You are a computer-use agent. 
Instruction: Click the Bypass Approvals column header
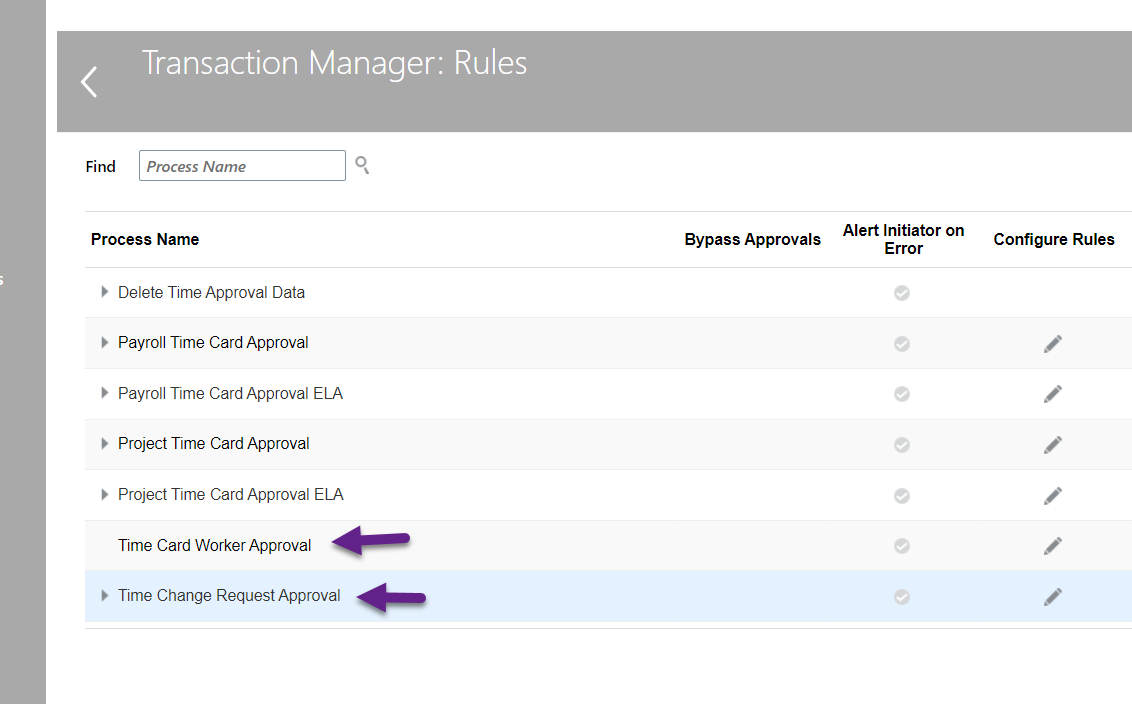[x=752, y=239]
